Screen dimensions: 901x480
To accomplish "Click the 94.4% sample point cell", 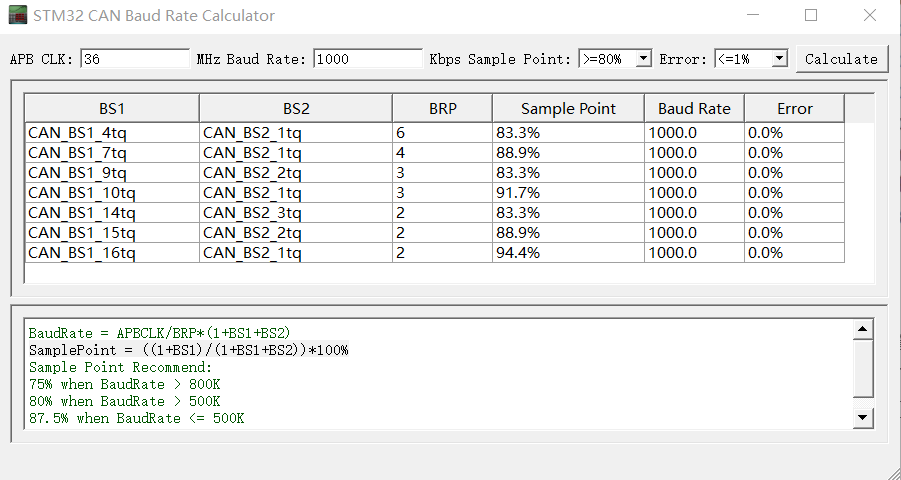I will click(x=568, y=253).
